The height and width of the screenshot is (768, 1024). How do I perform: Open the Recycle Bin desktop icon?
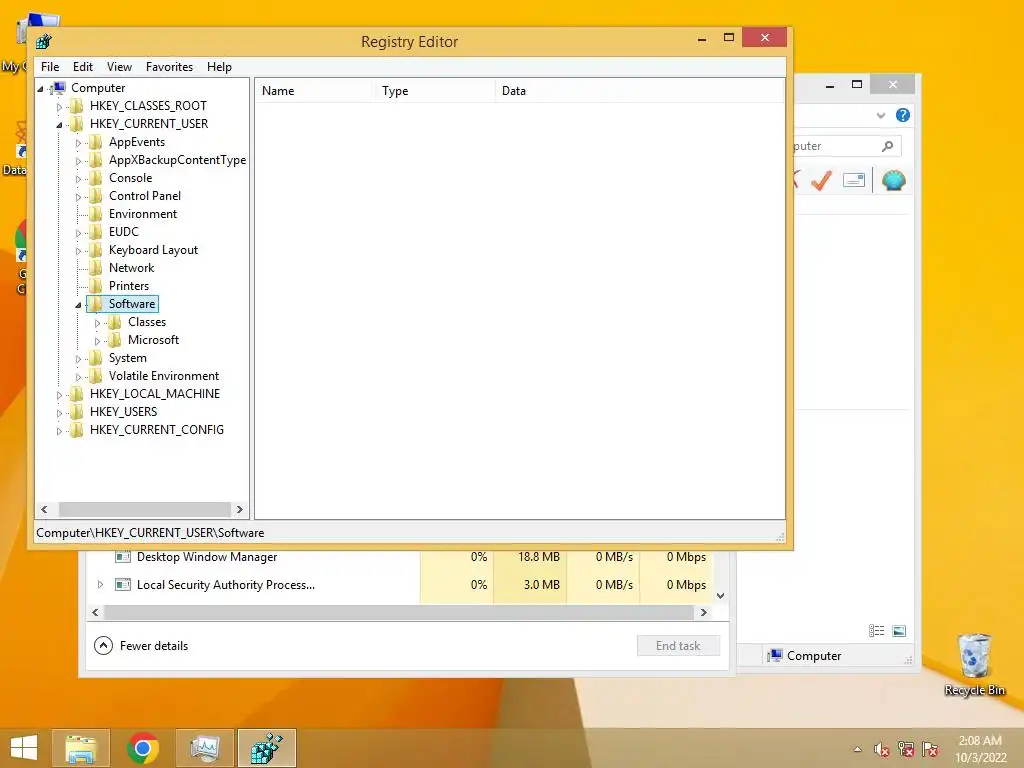974,664
